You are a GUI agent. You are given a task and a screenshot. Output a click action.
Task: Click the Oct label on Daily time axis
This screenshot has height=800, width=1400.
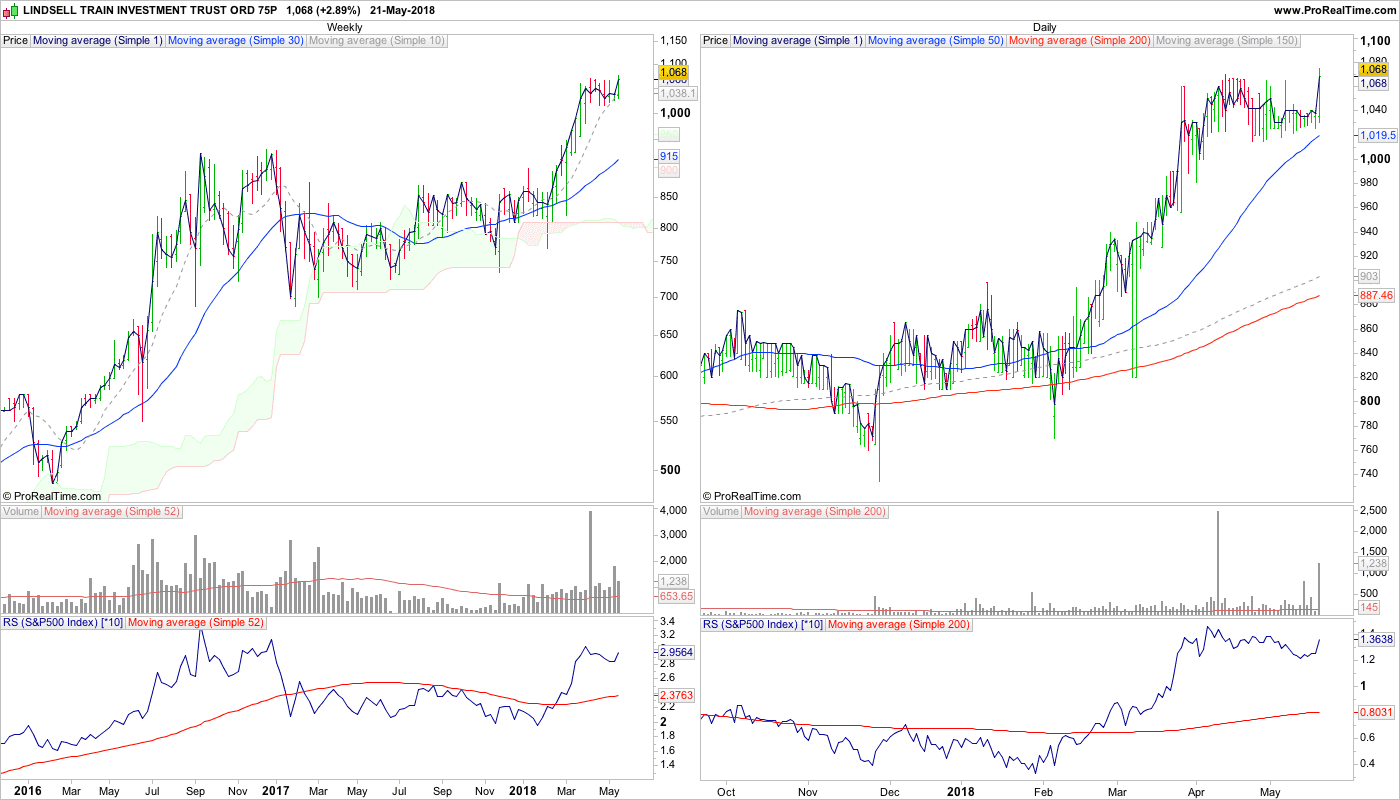(x=726, y=791)
